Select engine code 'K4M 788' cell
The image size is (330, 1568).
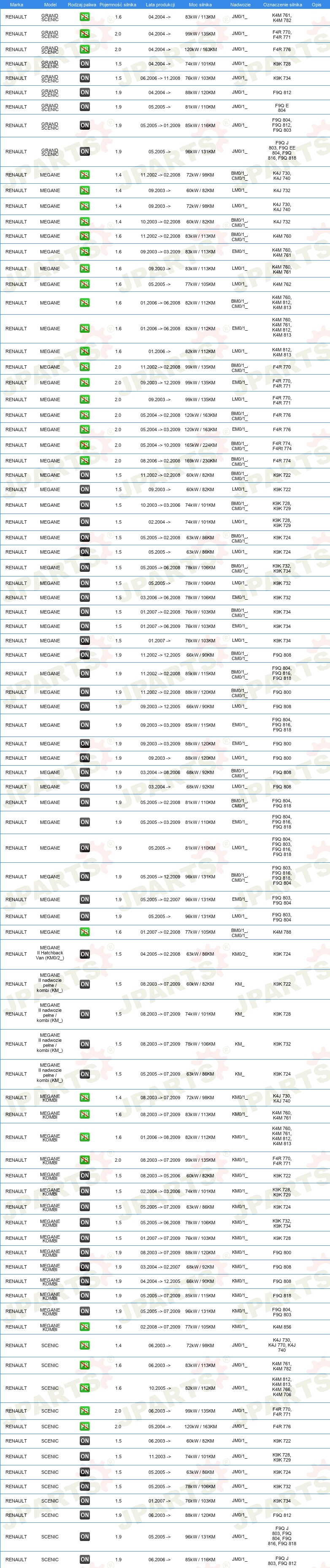[x=282, y=932]
